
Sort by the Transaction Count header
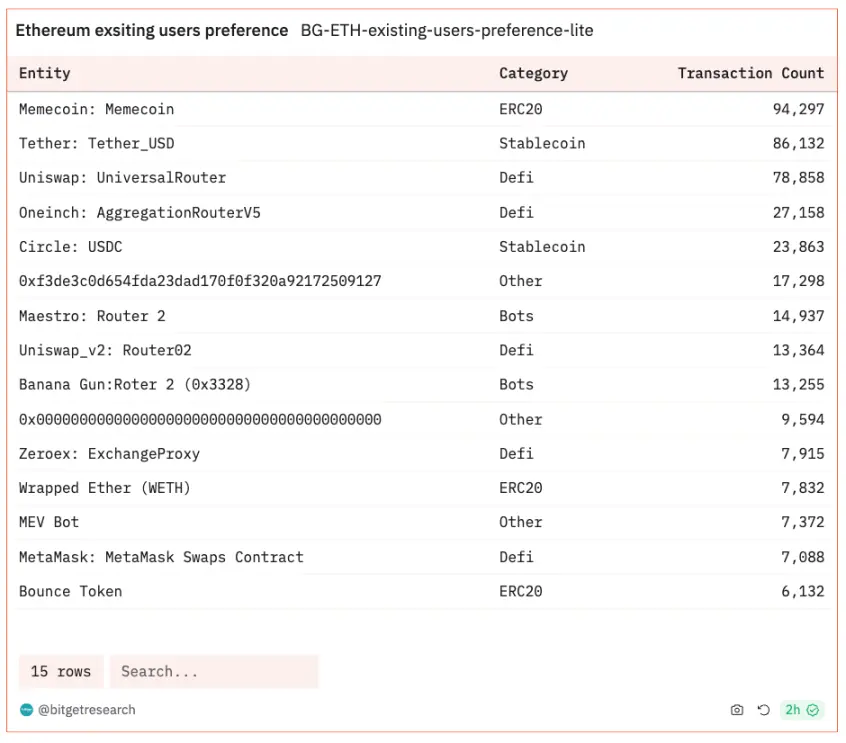750,73
